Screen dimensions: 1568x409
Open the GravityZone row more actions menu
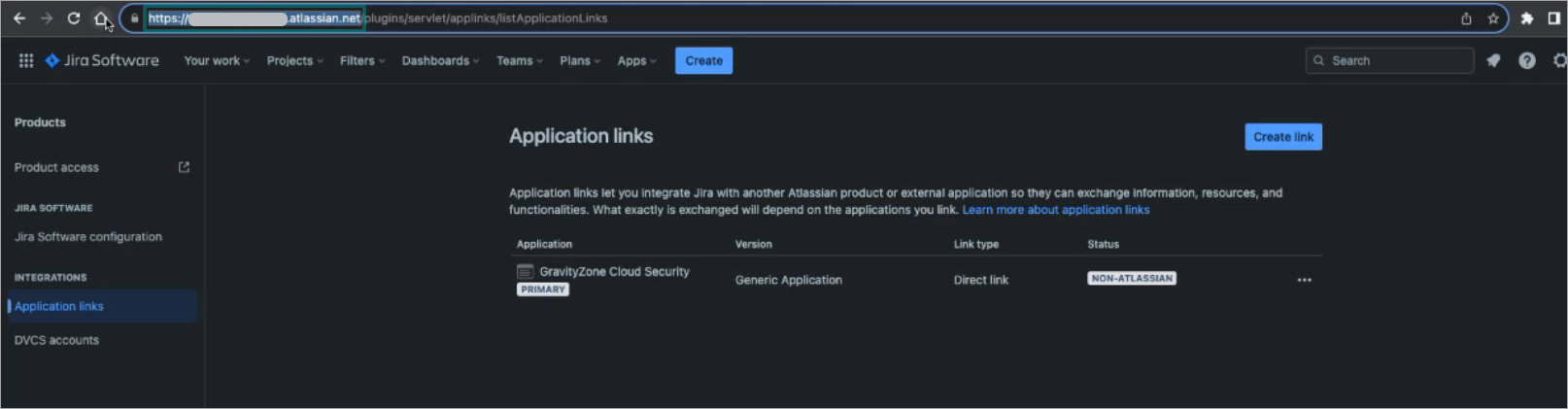tap(1304, 280)
